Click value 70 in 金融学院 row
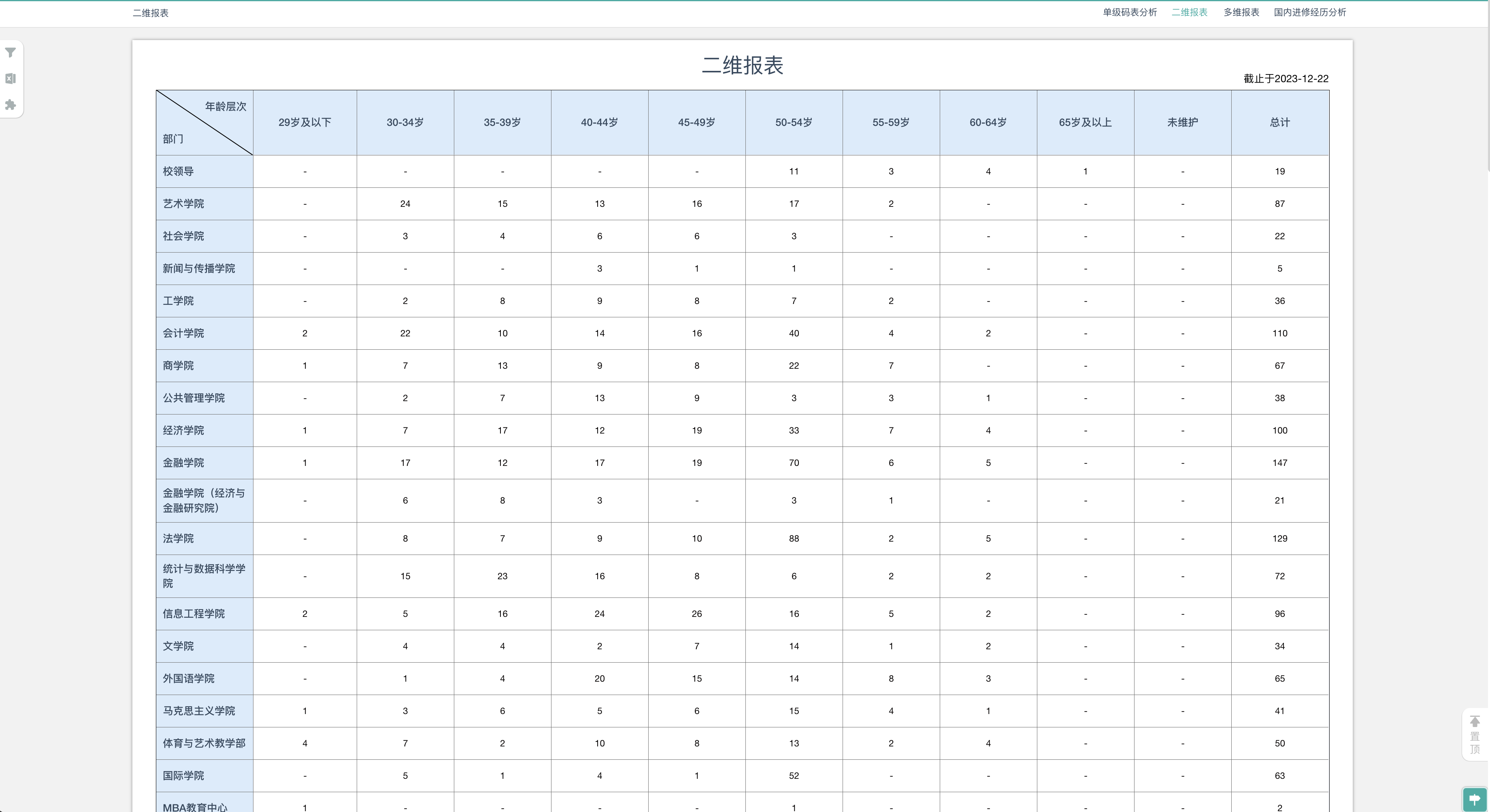This screenshot has width=1490, height=812. pyautogui.click(x=794, y=463)
